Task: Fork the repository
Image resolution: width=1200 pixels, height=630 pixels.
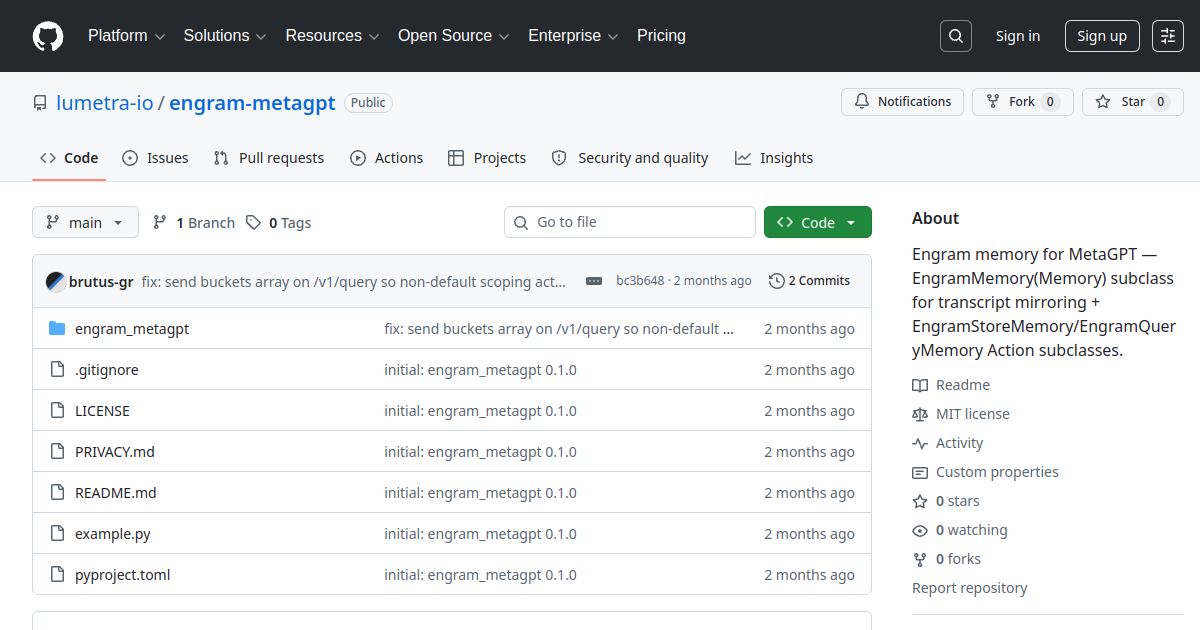Action: (x=1023, y=102)
